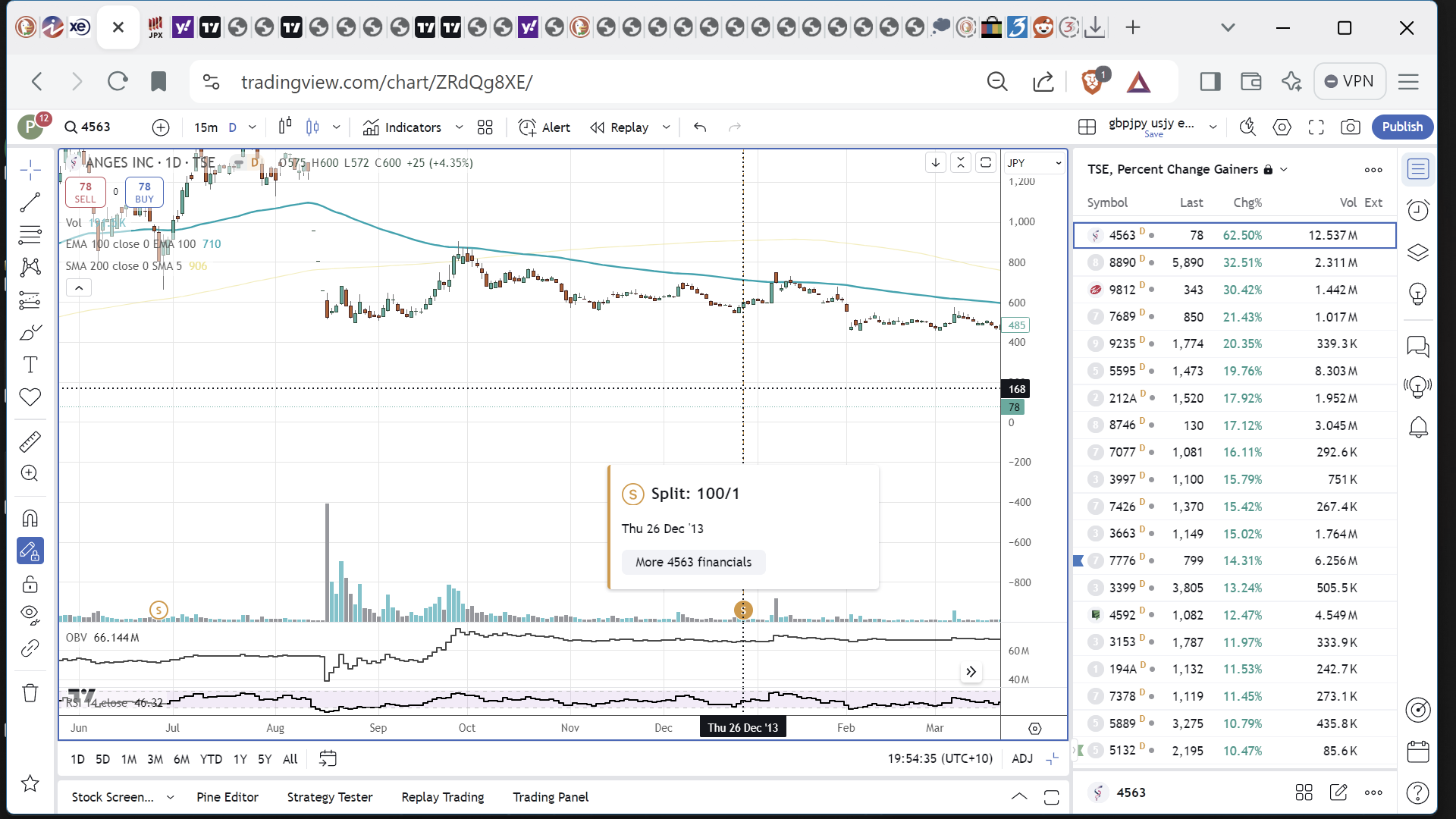Select the text annotation tool
This screenshot has width=1456, height=819.
pos(30,365)
